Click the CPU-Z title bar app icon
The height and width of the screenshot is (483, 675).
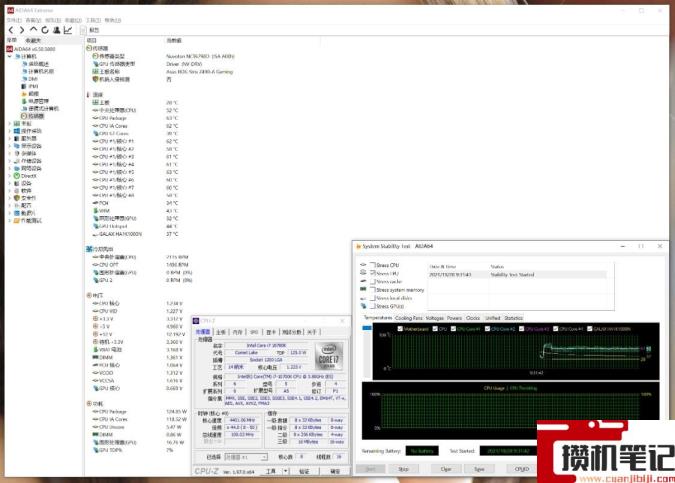click(196, 321)
